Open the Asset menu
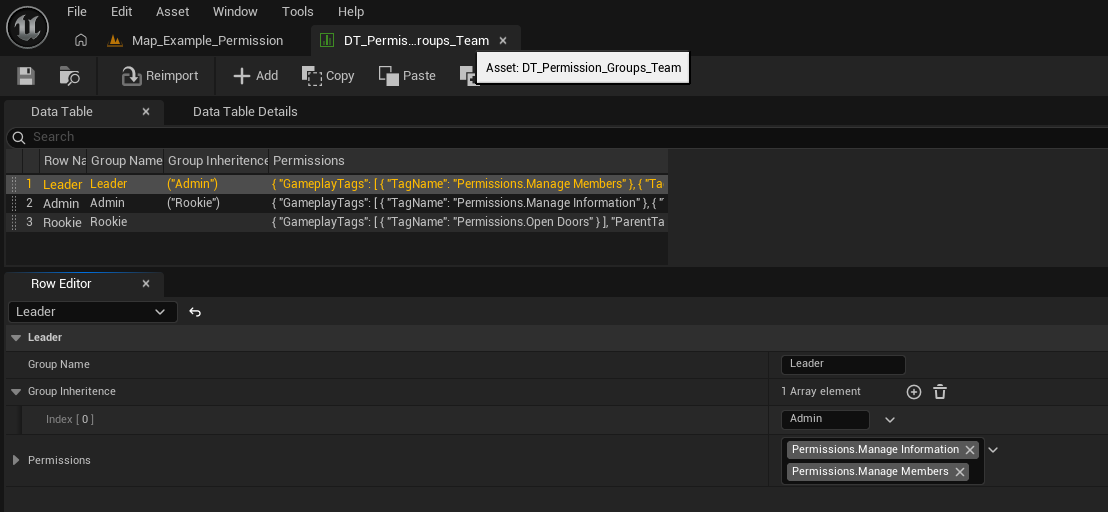The height and width of the screenshot is (512, 1108). coord(172,12)
